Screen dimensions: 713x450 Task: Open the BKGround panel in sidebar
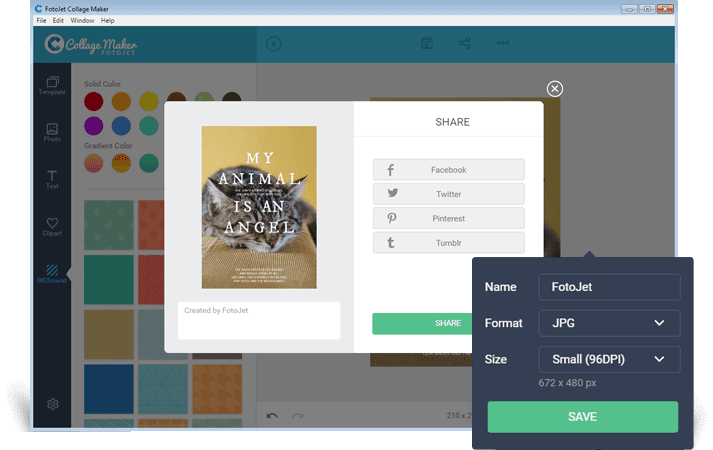click(52, 274)
